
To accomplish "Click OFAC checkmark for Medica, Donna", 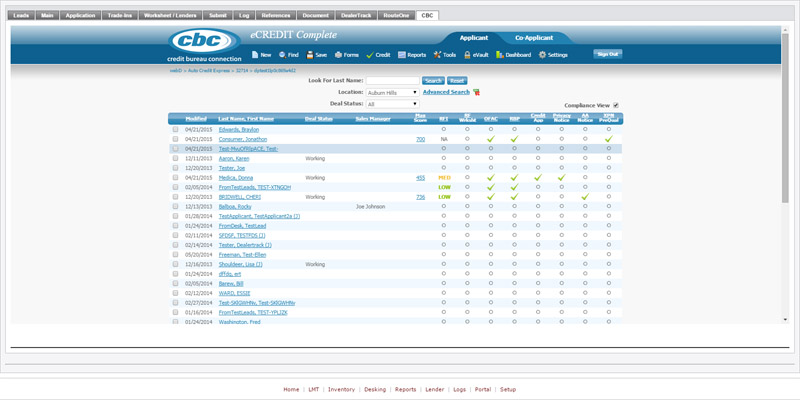I will [491, 178].
